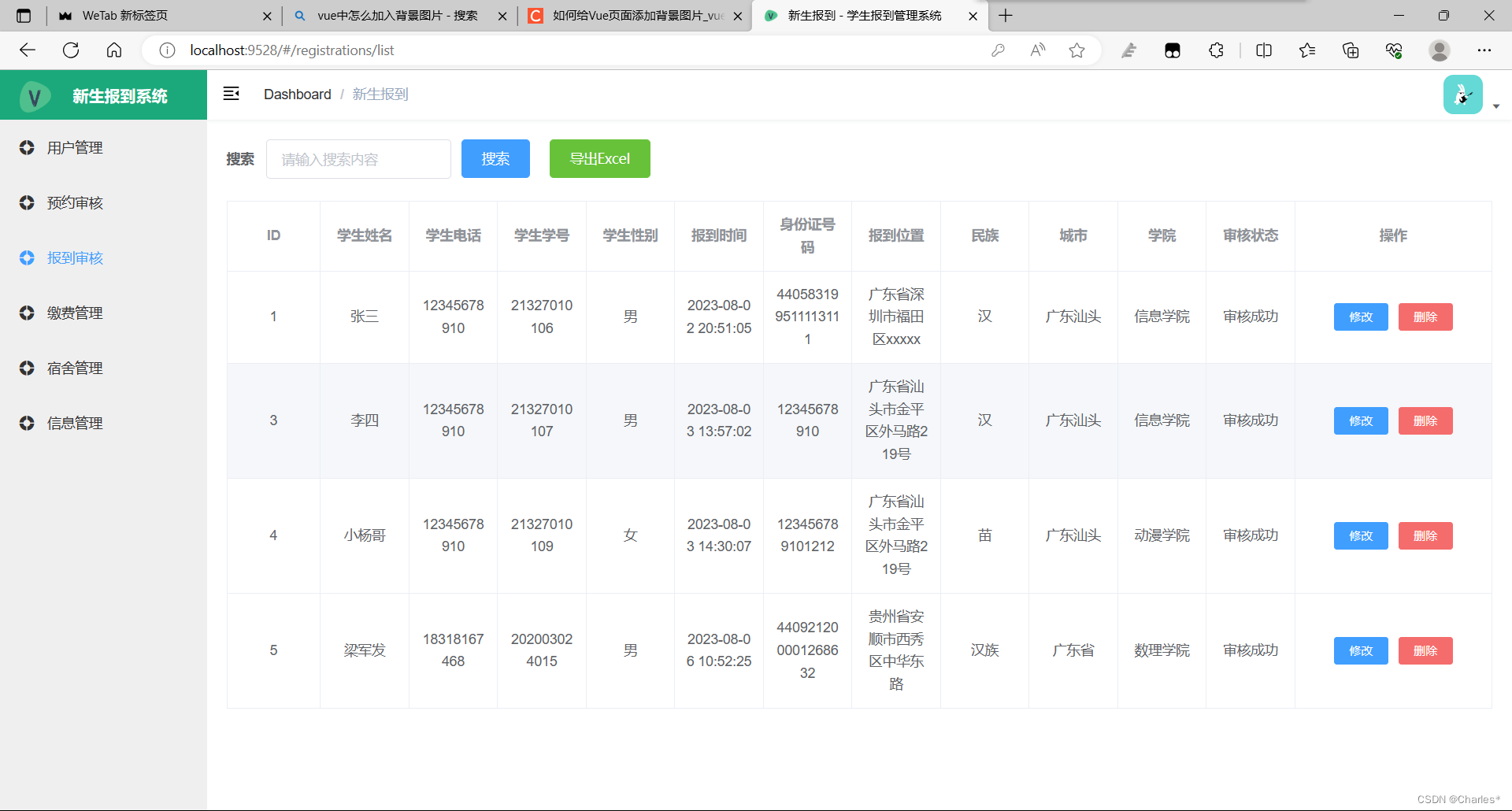The height and width of the screenshot is (811, 1512).
Task: Click the 预约审核 sidebar icon
Action: [x=27, y=202]
